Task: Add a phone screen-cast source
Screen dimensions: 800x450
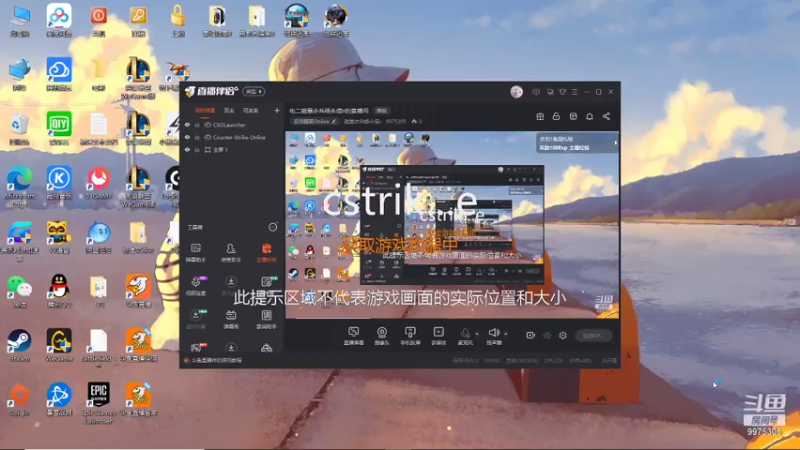Action: [410, 336]
